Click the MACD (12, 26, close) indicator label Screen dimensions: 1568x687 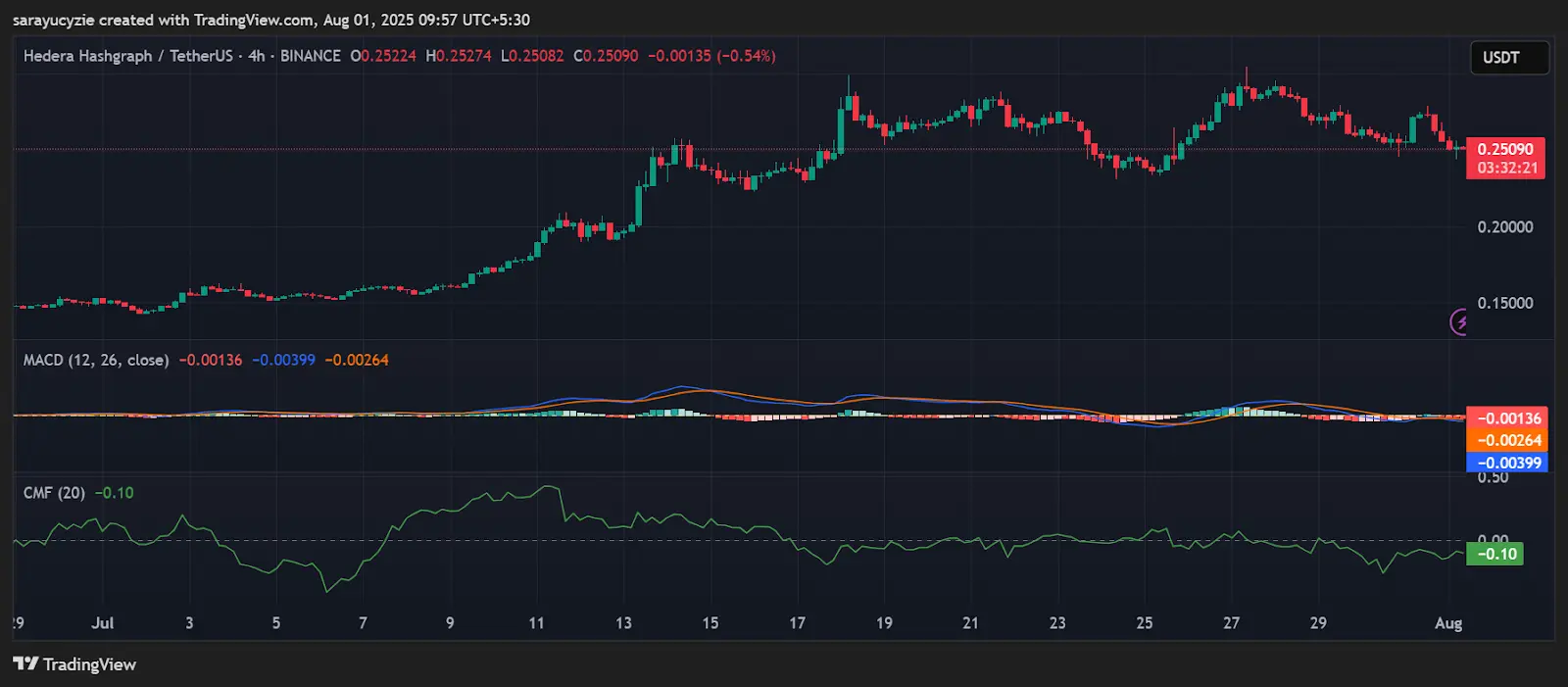click(x=96, y=360)
